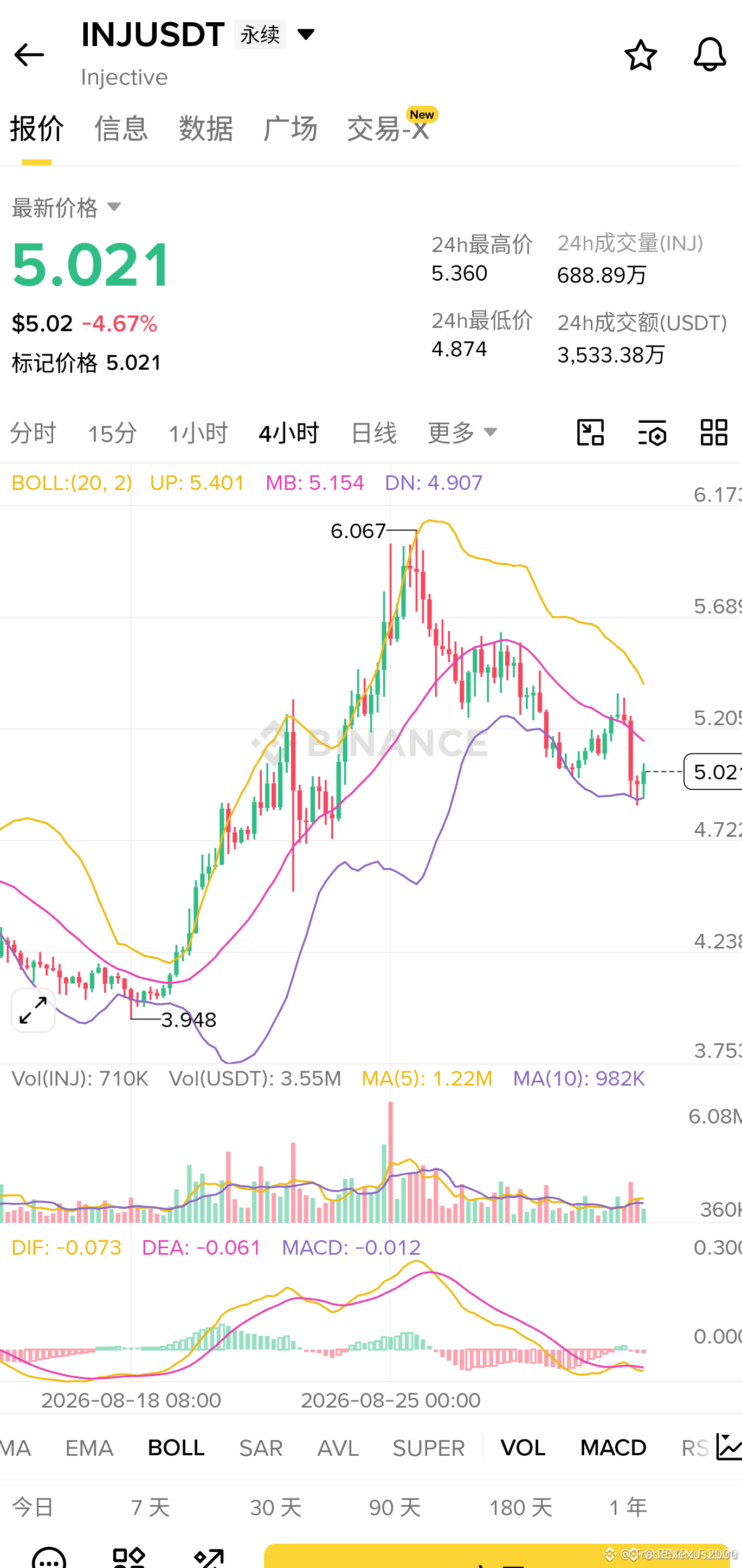Tap the 永续 contract type badge
This screenshot has width=742, height=1568.
tap(260, 34)
